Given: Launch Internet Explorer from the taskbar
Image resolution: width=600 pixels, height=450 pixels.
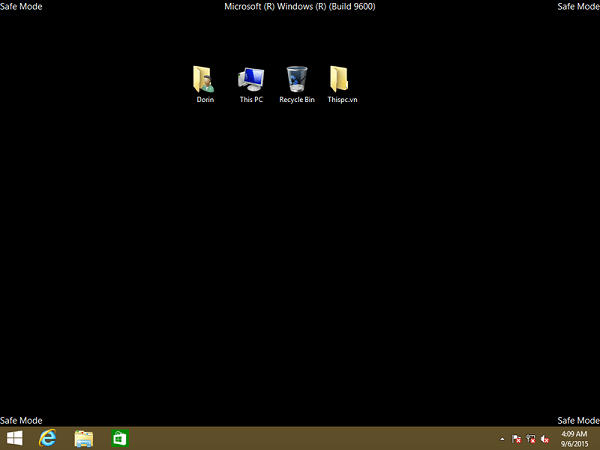Looking at the screenshot, I should tap(47, 439).
